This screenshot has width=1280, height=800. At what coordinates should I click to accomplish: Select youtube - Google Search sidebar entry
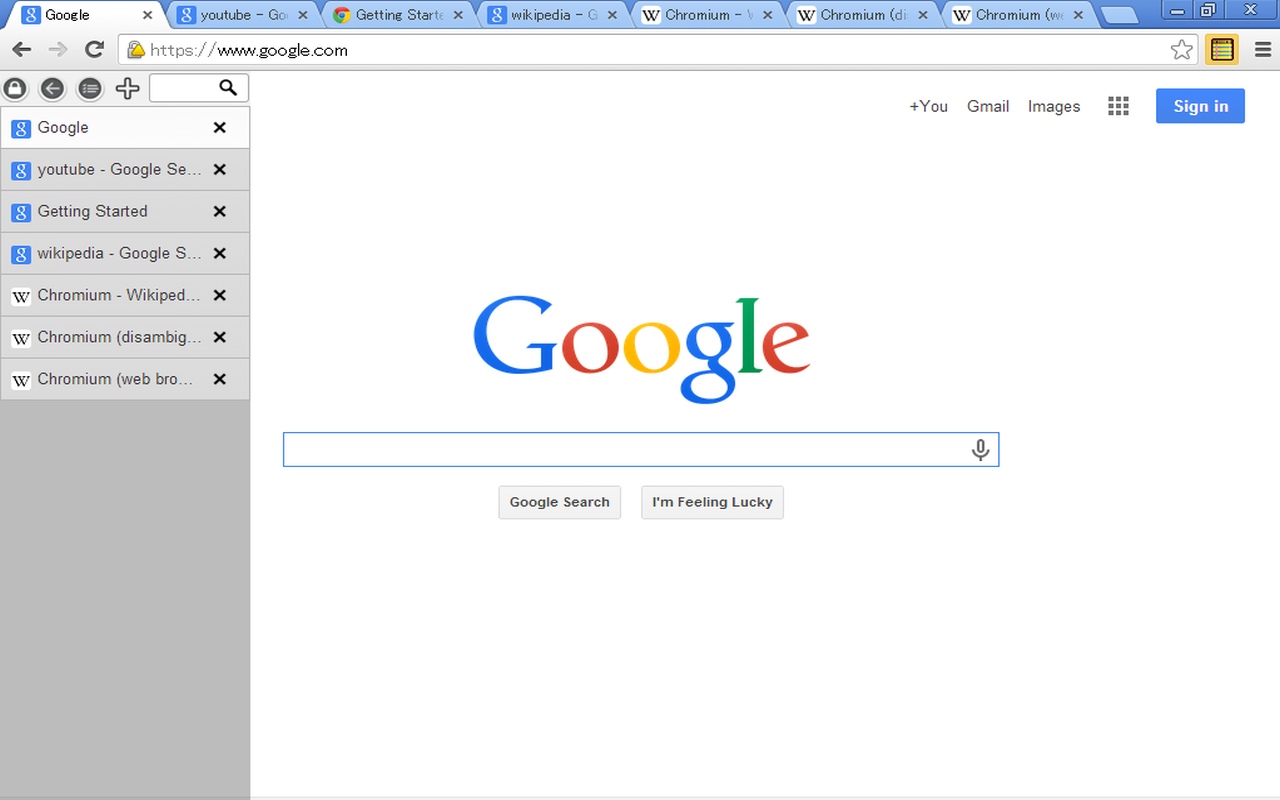coord(125,170)
